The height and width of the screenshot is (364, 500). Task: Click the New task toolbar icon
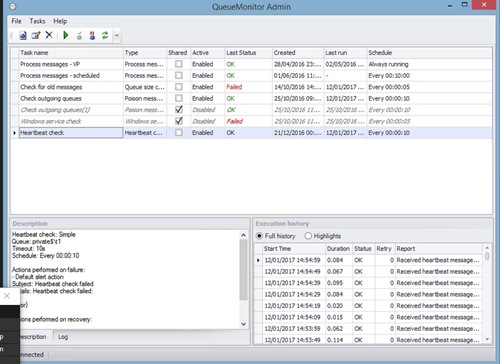[23, 35]
